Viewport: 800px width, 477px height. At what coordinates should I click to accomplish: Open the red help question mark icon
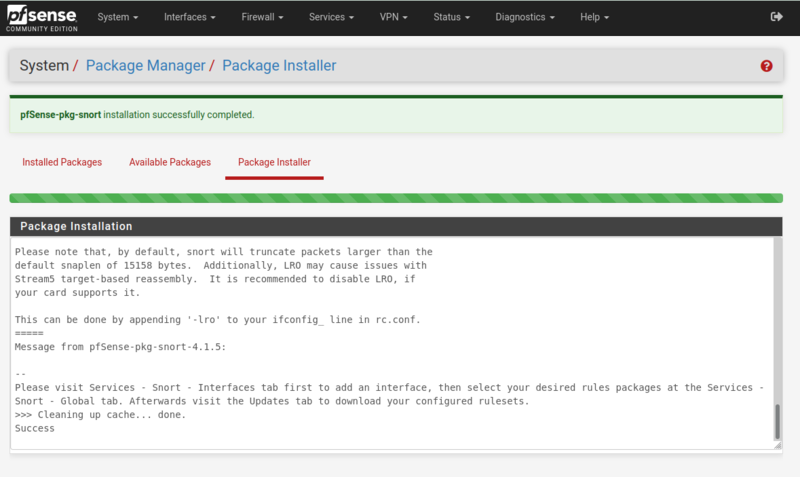(767, 66)
